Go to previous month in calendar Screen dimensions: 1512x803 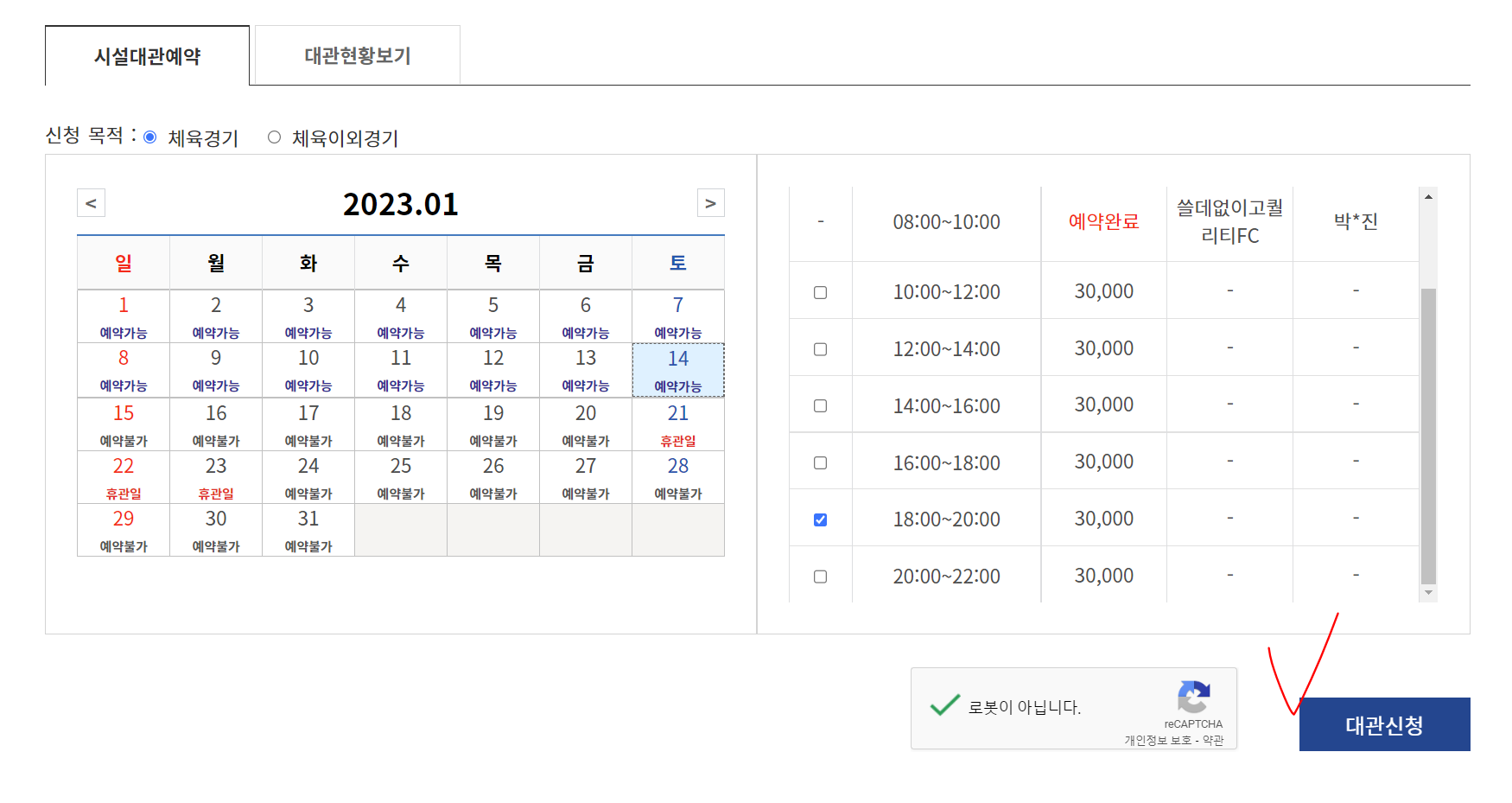pos(91,203)
